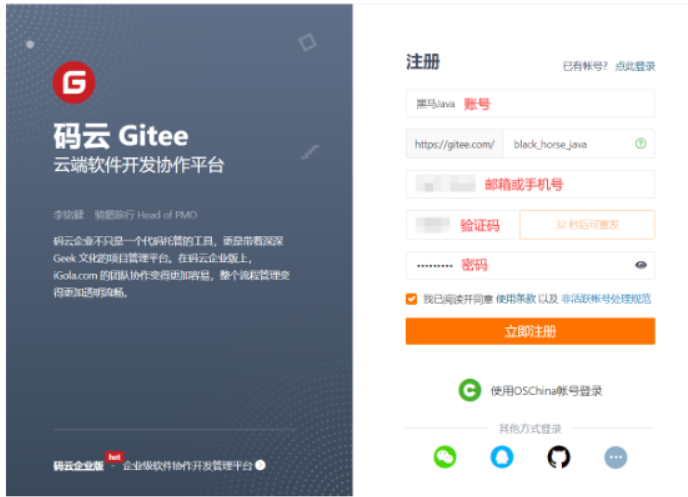Focus the account name field with 黑马Java
This screenshot has height=497, width=688.
(x=530, y=103)
